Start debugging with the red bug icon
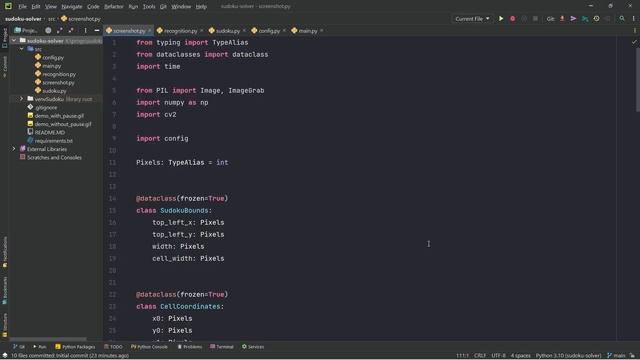 pyautogui.click(x=513, y=19)
